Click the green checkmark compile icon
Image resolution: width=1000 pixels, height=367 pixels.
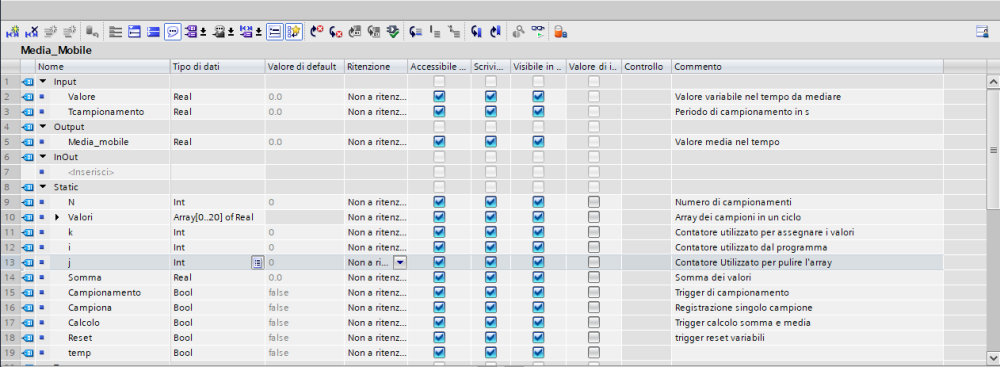pyautogui.click(x=393, y=31)
